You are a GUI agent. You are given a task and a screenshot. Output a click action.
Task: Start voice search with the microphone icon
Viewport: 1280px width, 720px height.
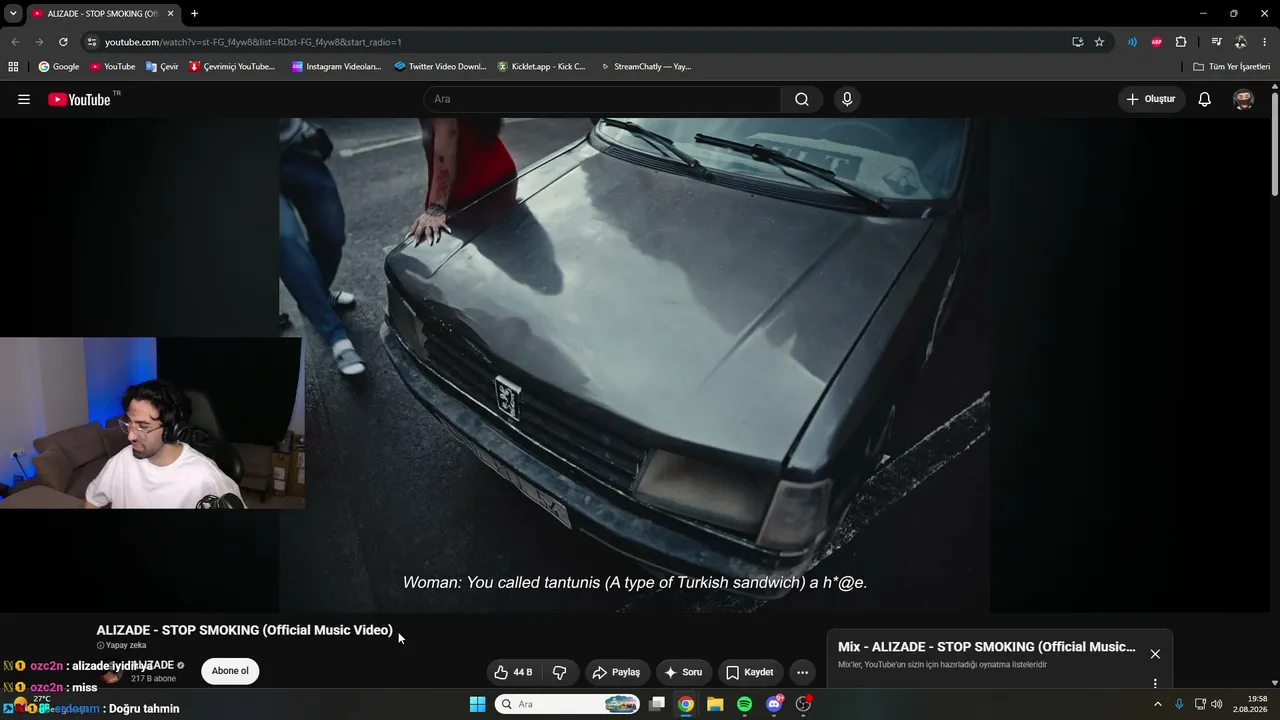pos(847,99)
